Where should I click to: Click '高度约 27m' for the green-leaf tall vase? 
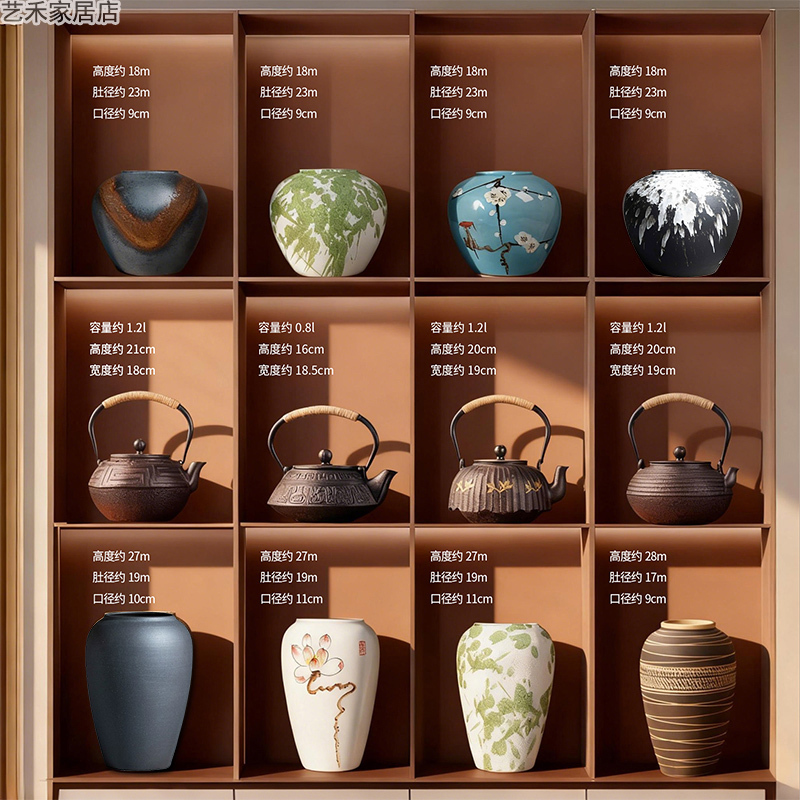(458, 556)
